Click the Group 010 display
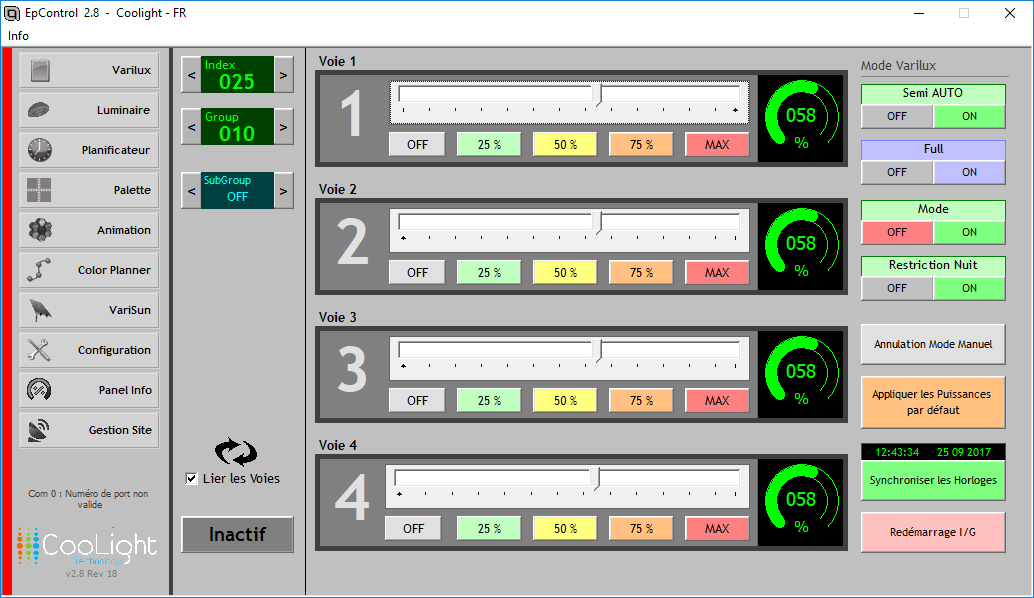Image resolution: width=1034 pixels, height=598 pixels. coord(237,127)
